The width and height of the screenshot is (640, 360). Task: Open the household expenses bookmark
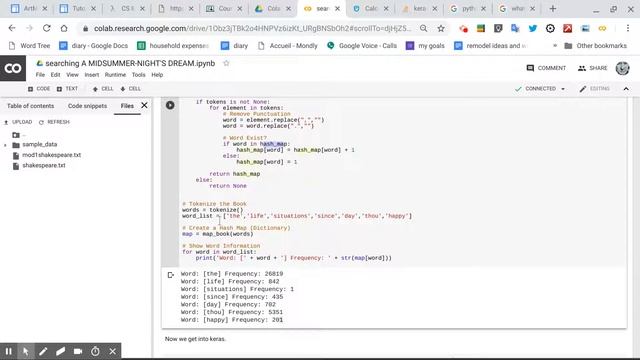click(x=173, y=46)
